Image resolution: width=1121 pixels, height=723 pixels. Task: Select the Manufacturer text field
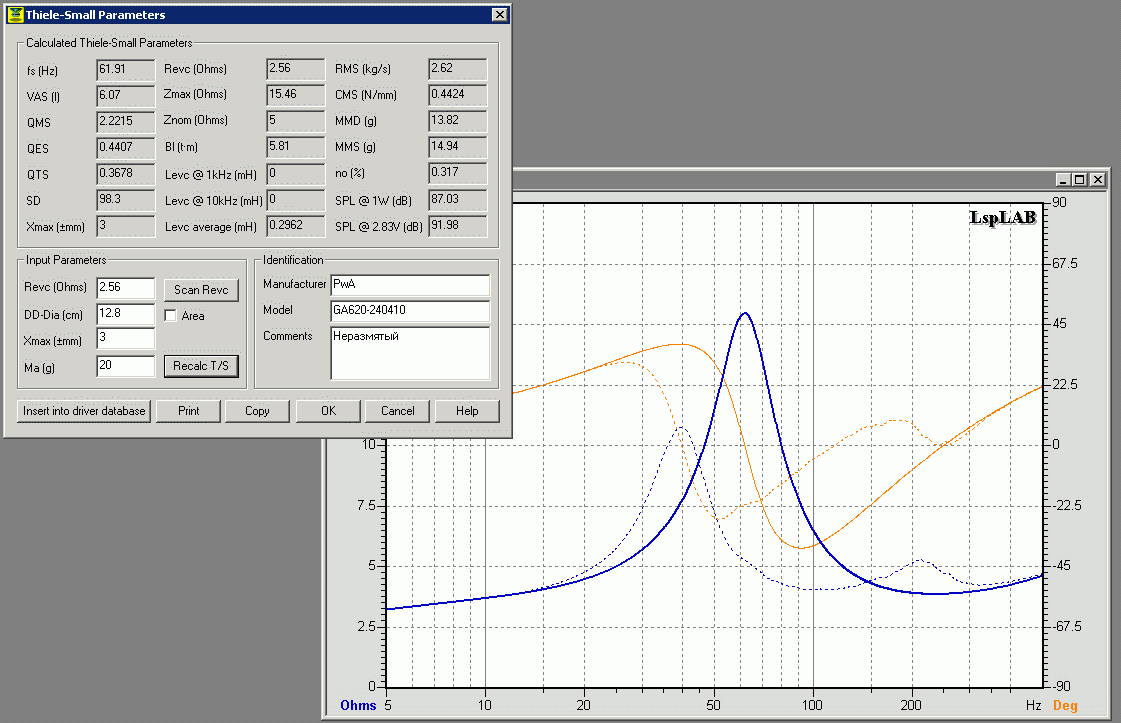(x=410, y=285)
